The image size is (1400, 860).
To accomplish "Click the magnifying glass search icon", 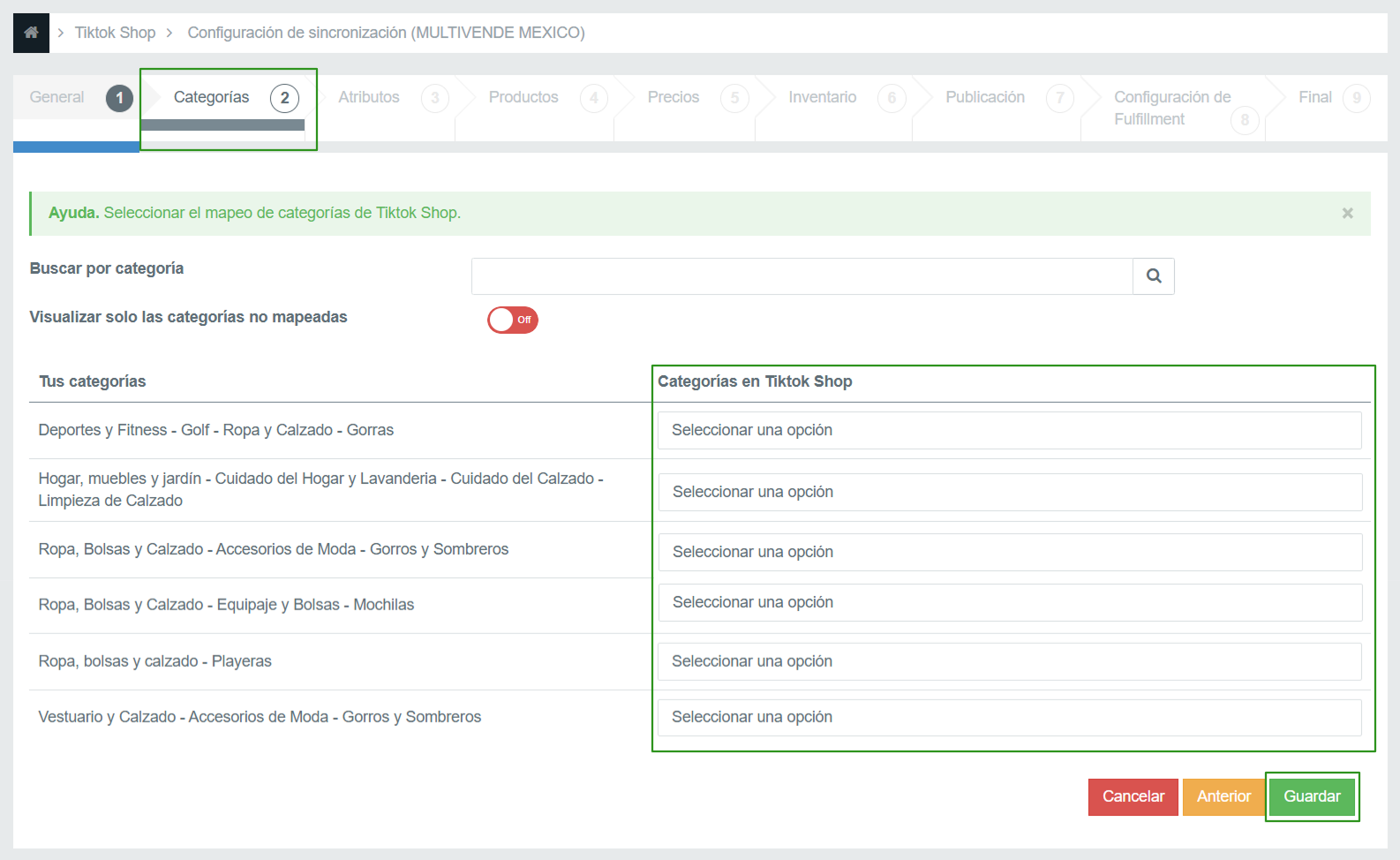I will pos(1153,276).
